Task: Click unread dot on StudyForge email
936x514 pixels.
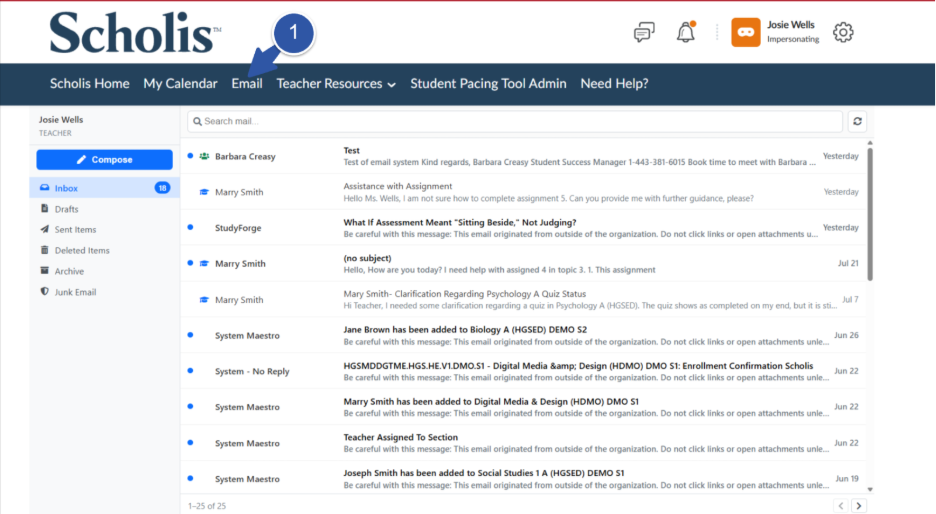Action: pyautogui.click(x=190, y=227)
